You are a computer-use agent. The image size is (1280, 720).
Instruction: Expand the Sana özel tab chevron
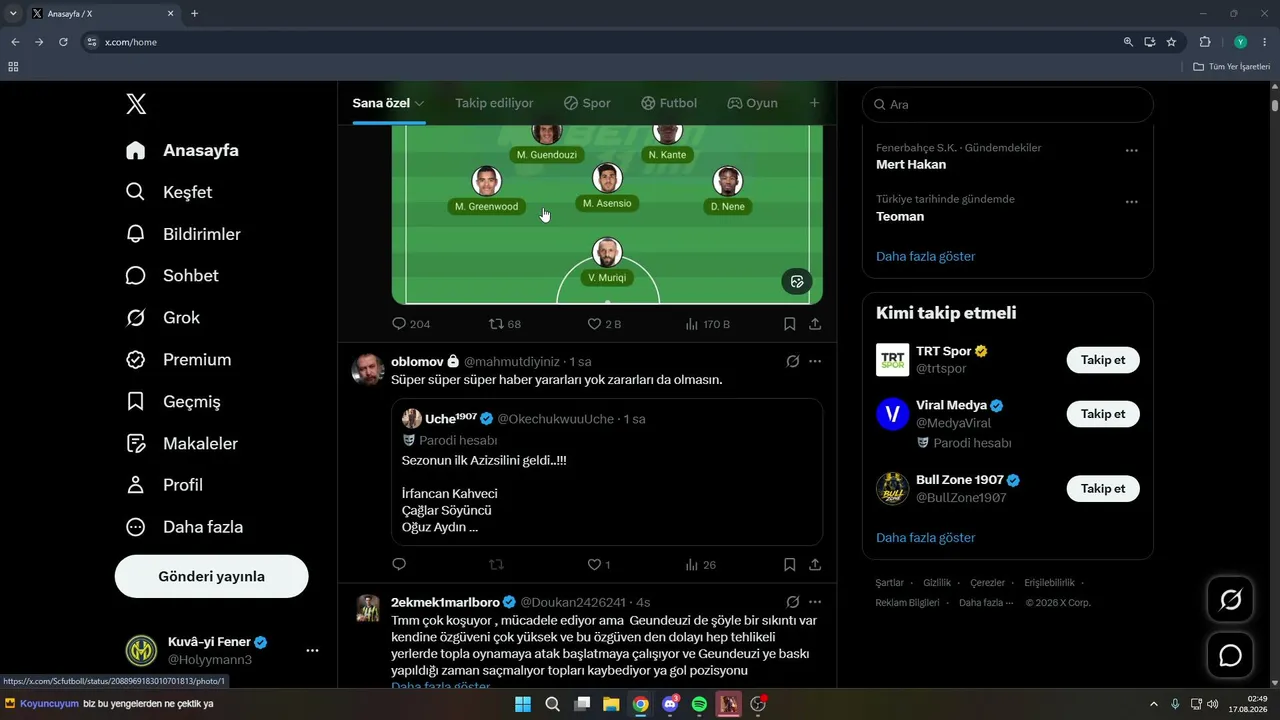coord(420,103)
